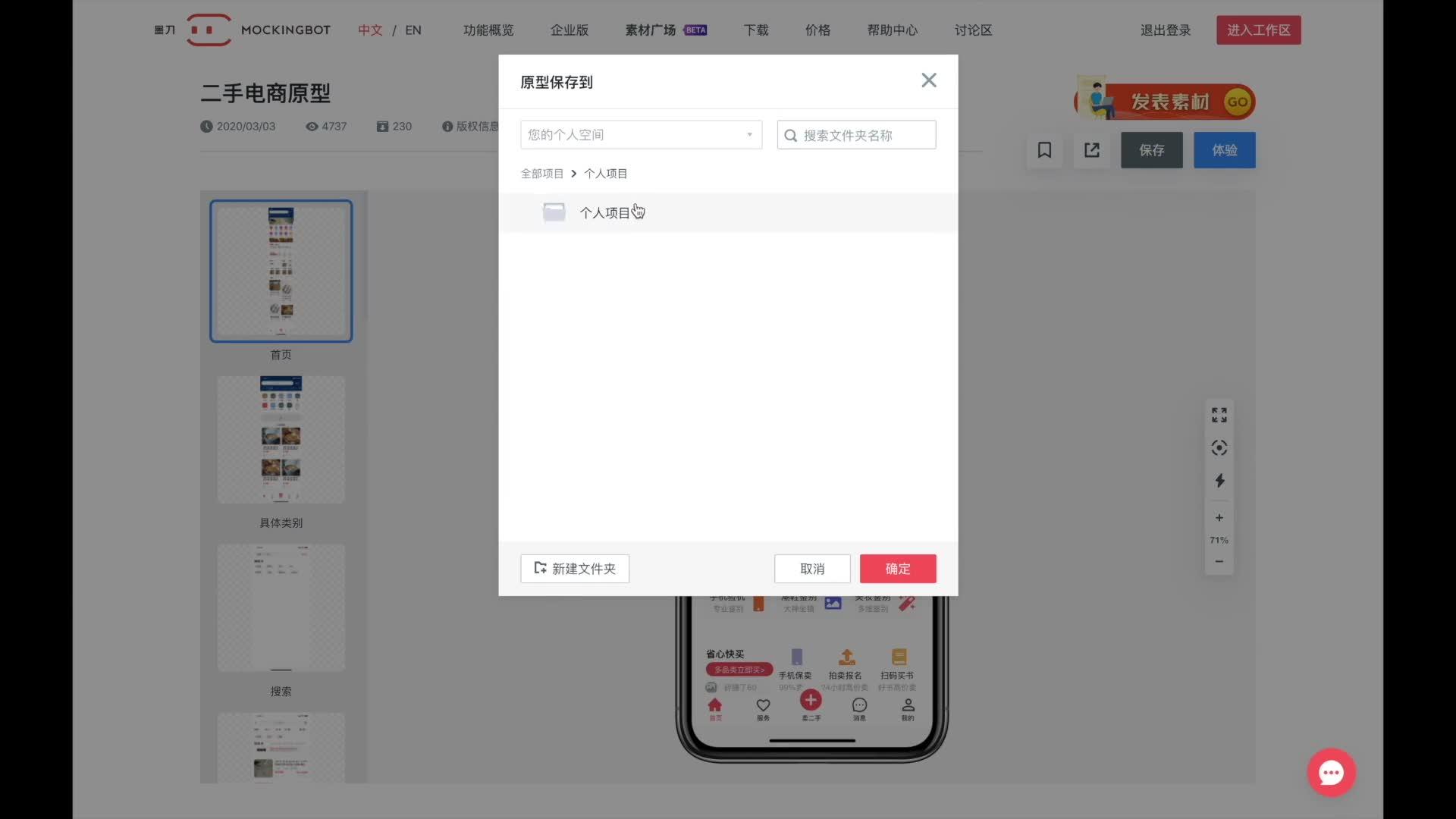Click the lightning bolt icon
1456x819 pixels.
pos(1219,481)
